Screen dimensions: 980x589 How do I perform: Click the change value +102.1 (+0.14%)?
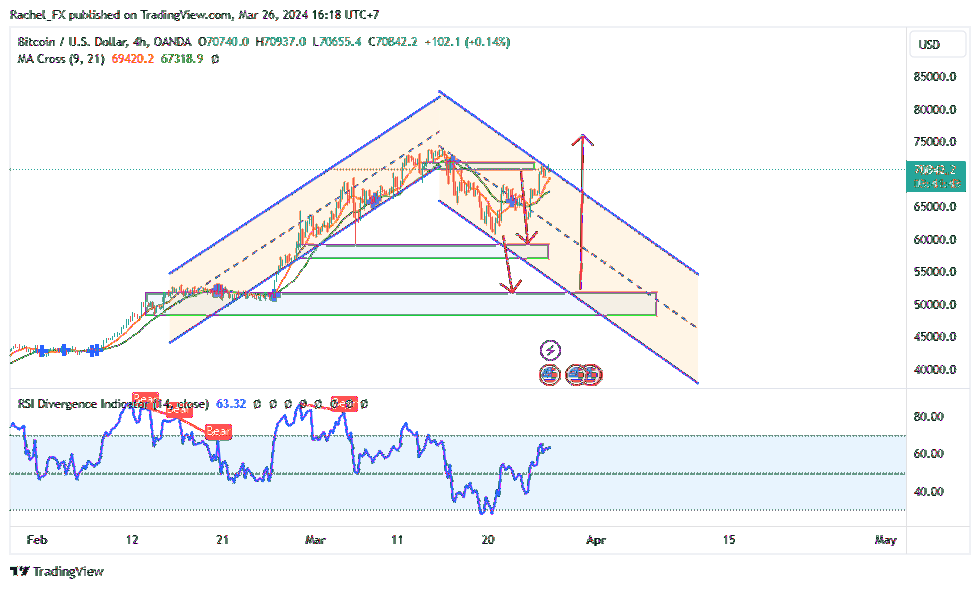[x=467, y=42]
